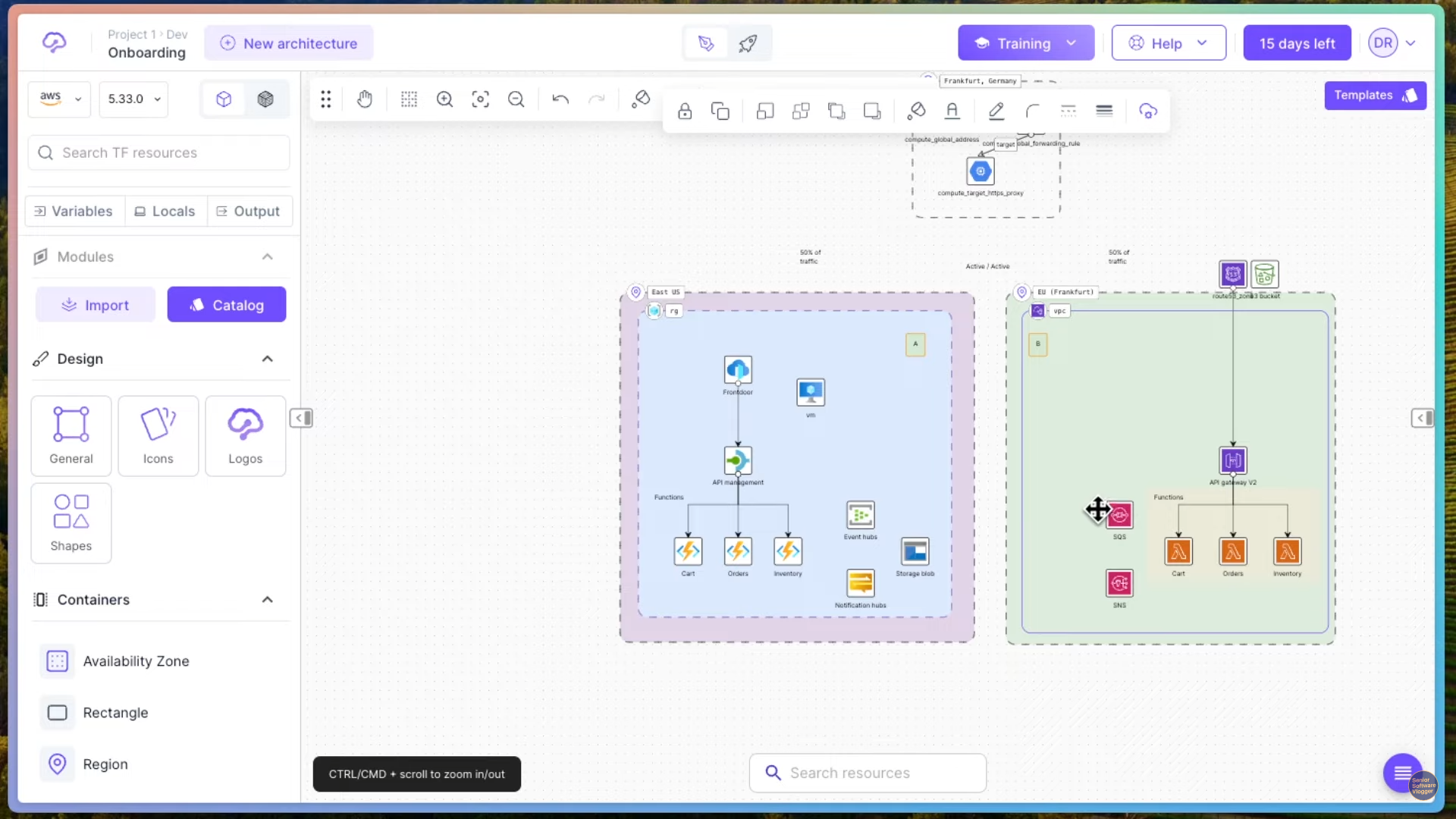Select the SQS resource icon

(1120, 516)
